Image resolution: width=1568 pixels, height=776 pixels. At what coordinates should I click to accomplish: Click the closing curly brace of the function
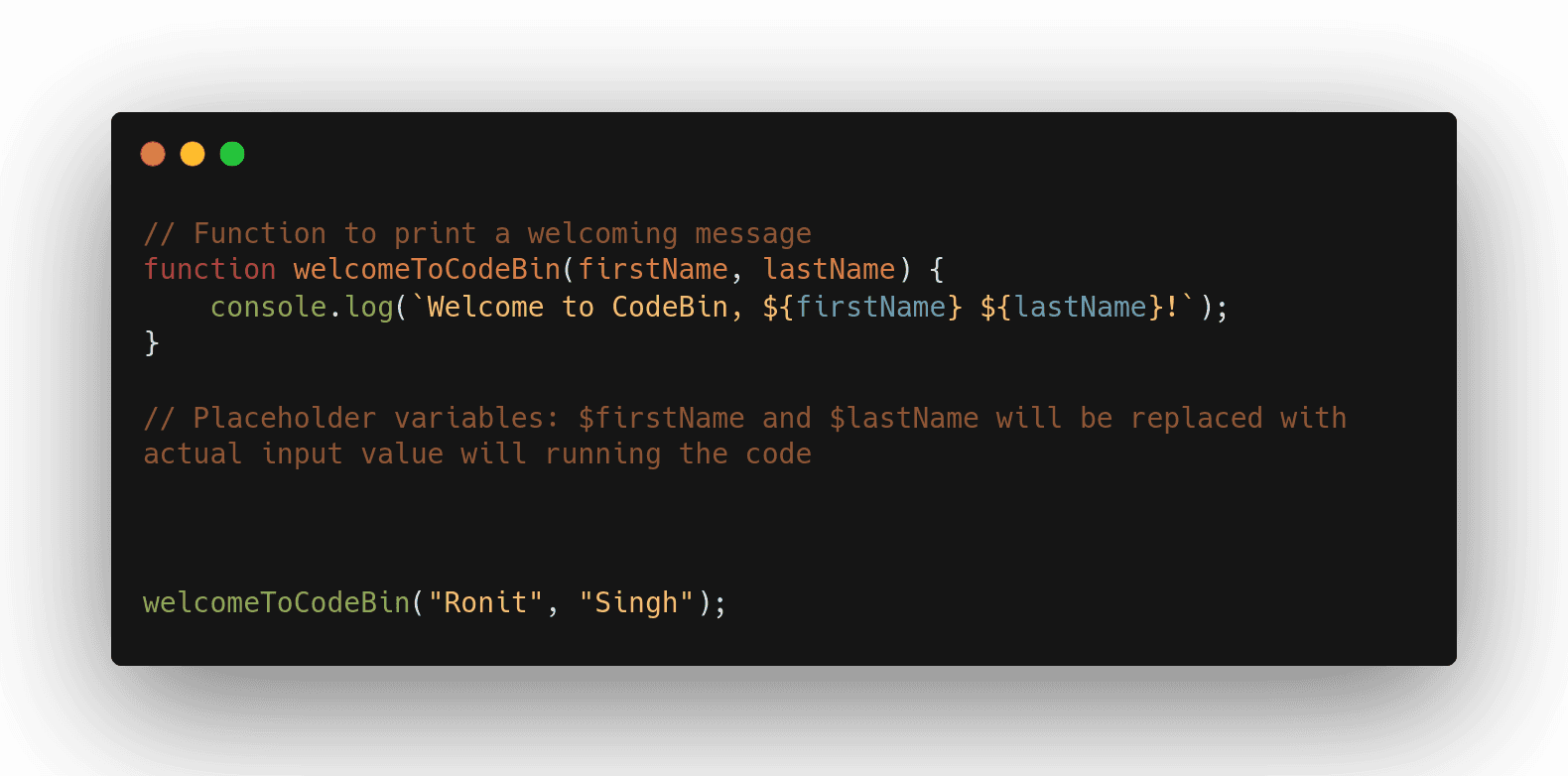[152, 343]
